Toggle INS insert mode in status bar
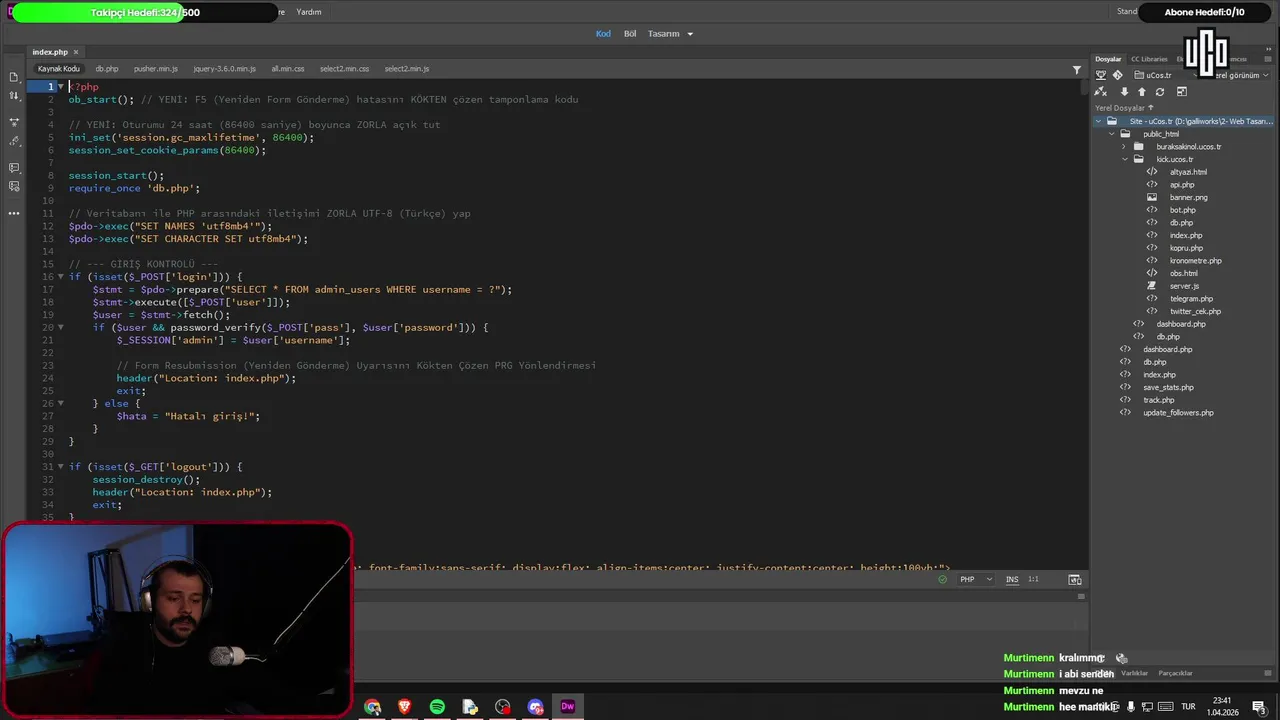 [1012, 580]
